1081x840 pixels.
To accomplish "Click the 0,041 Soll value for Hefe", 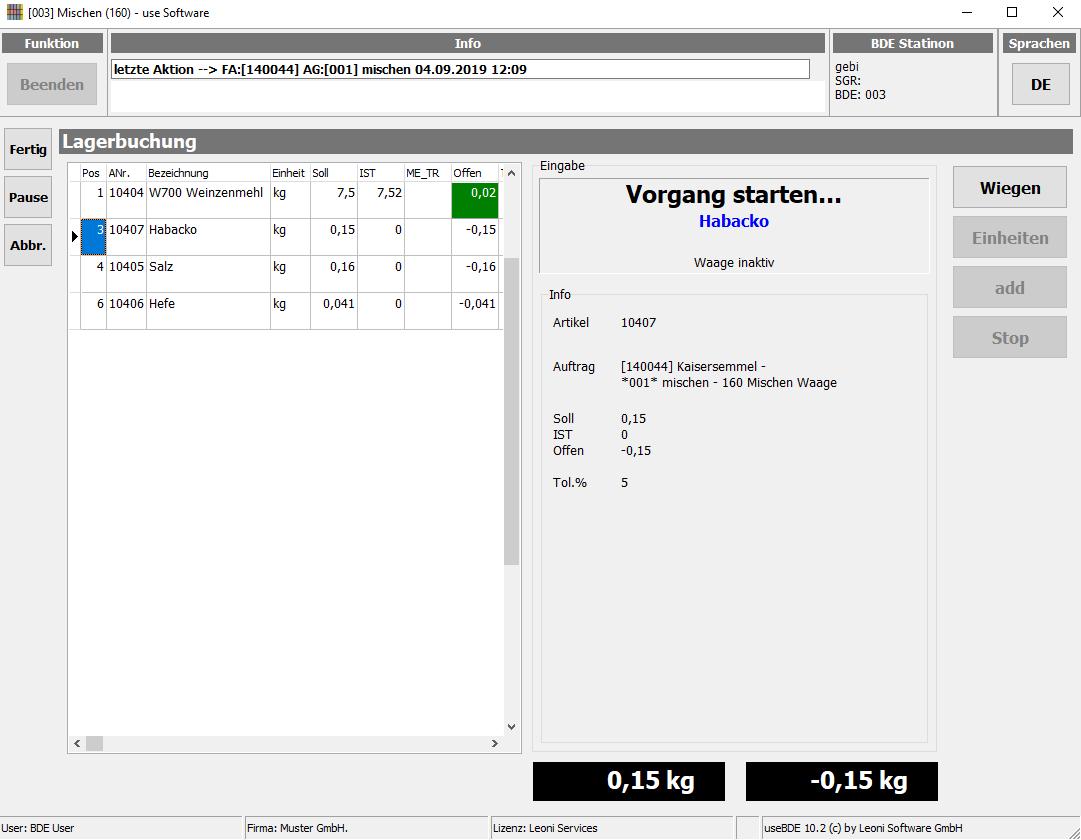I will (x=339, y=303).
